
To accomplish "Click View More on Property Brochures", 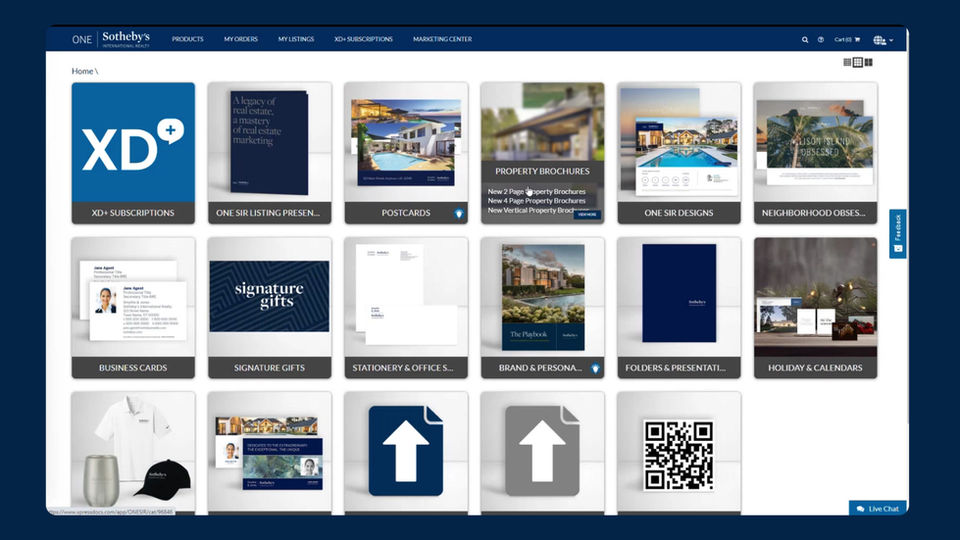I will (x=587, y=215).
